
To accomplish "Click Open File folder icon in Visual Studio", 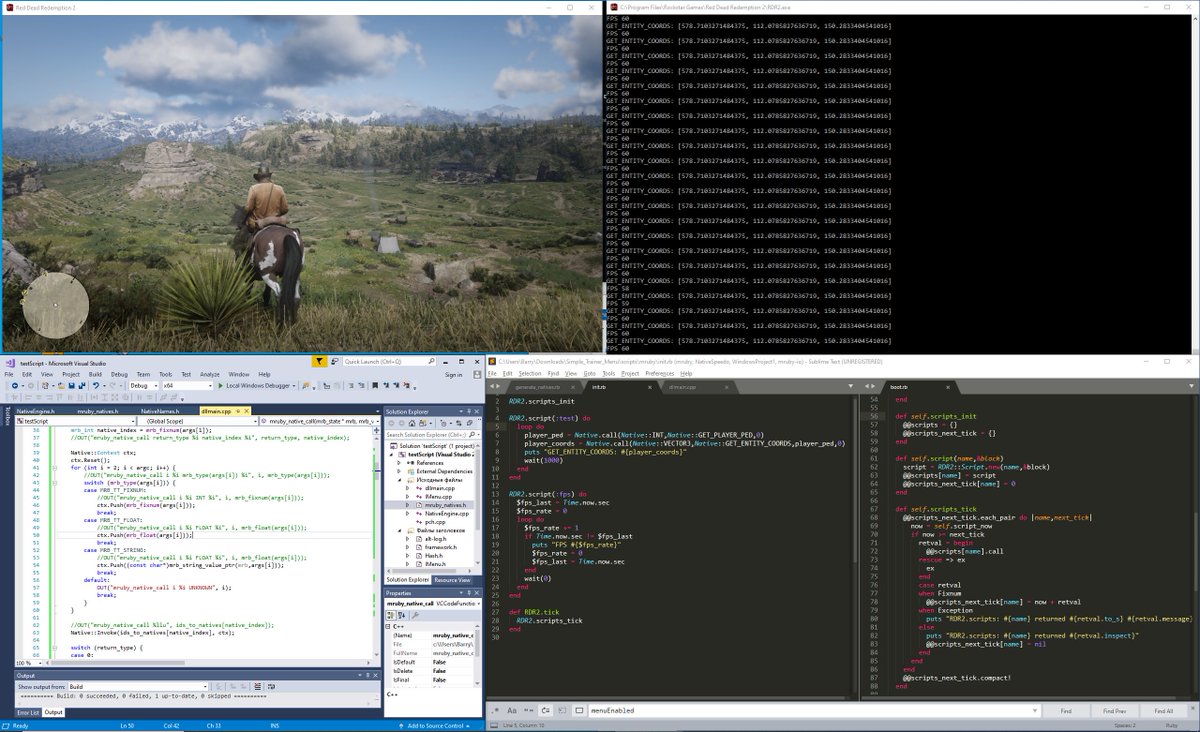I will 60,385.
